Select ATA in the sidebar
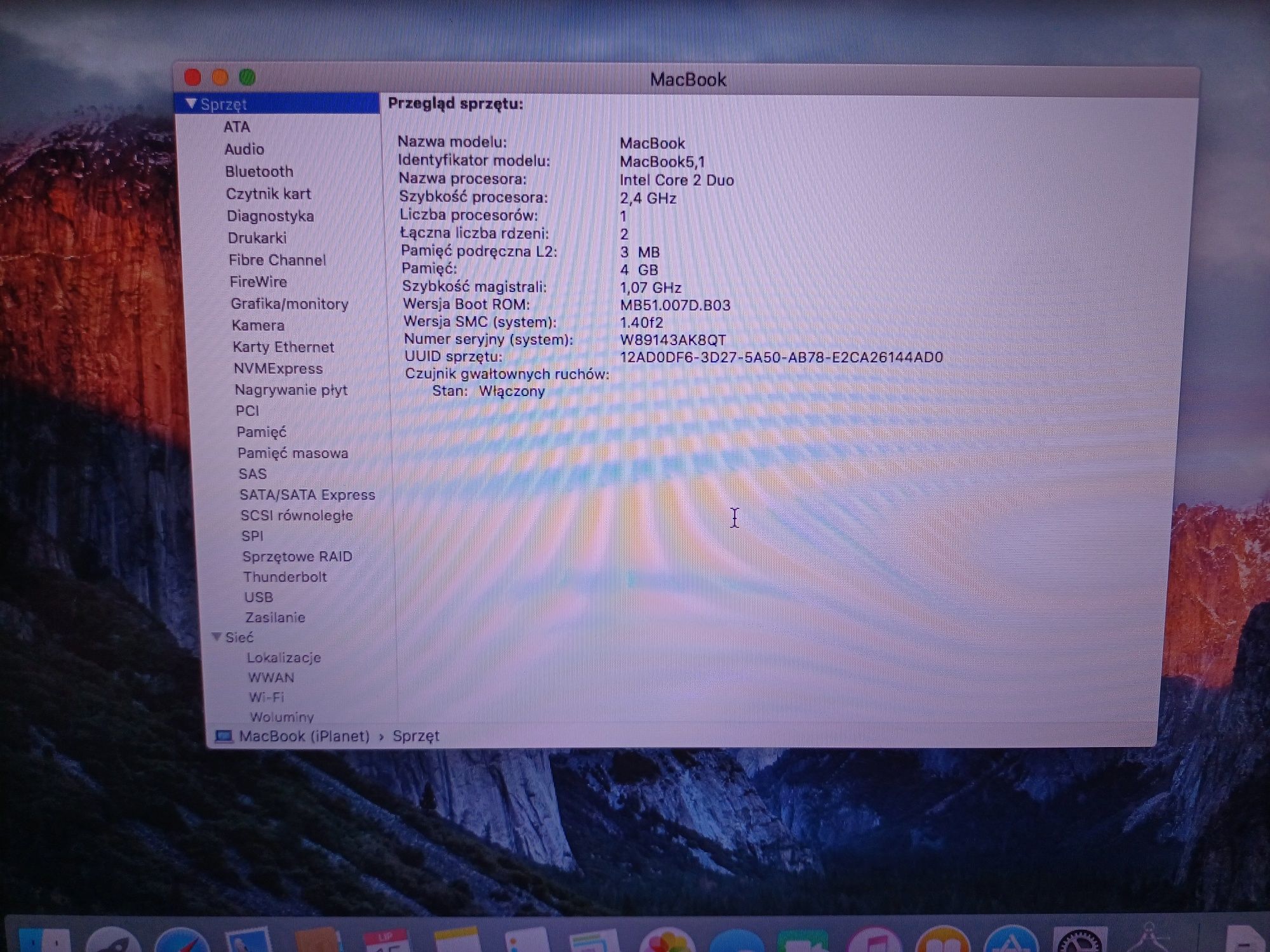This screenshot has width=1270, height=952. tap(237, 127)
